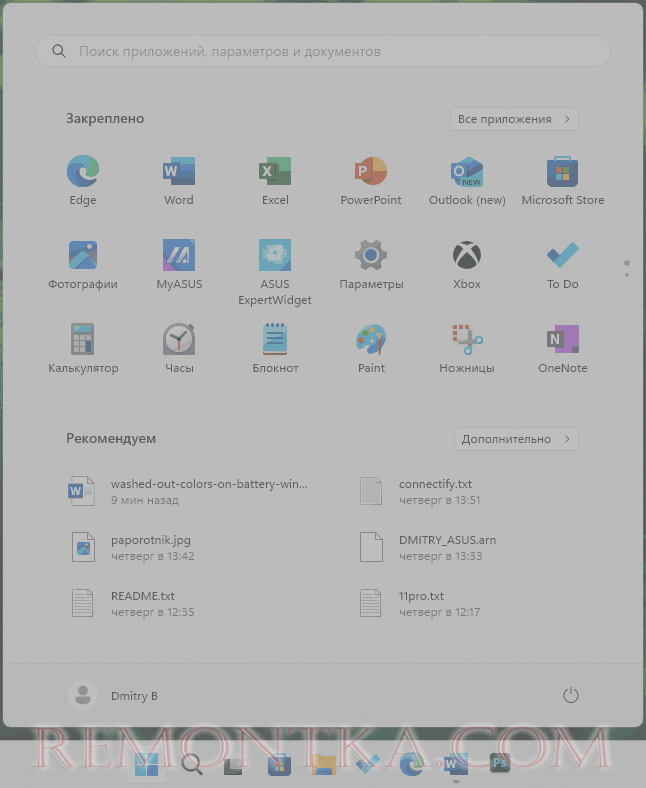
Task: Open the Фотографии app
Action: [x=83, y=265]
